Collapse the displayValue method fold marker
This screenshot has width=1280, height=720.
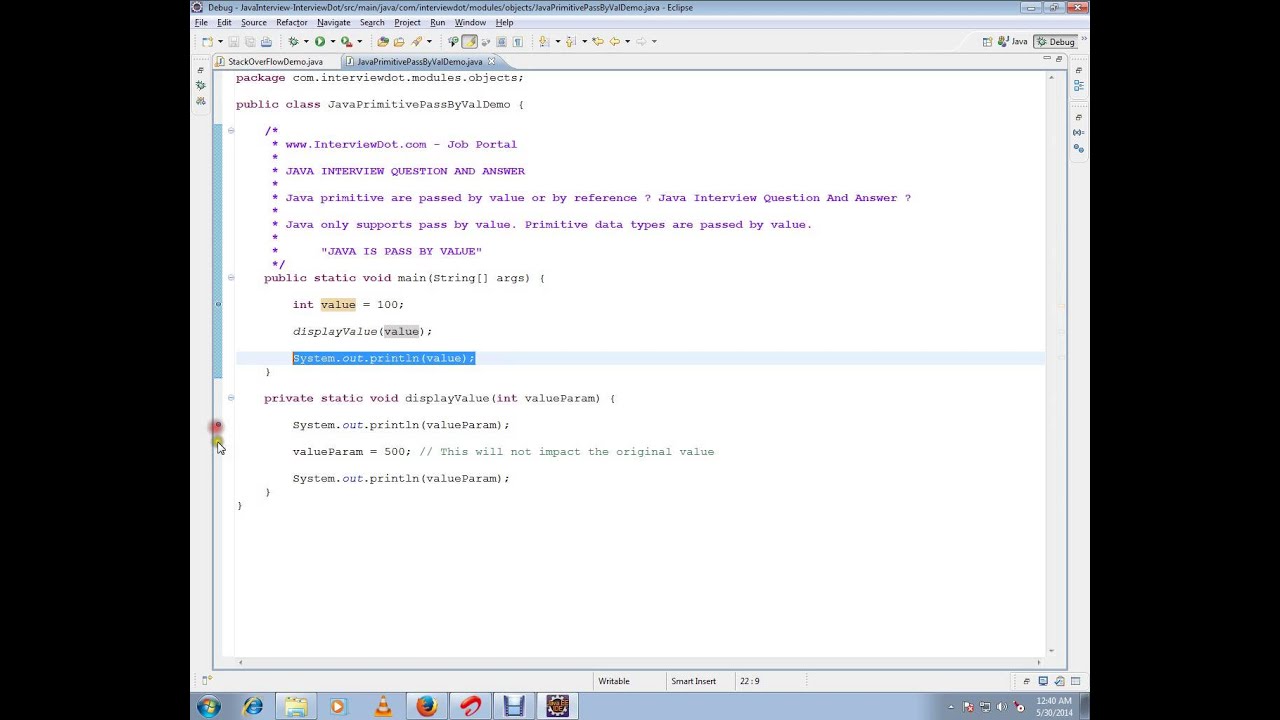(230, 398)
